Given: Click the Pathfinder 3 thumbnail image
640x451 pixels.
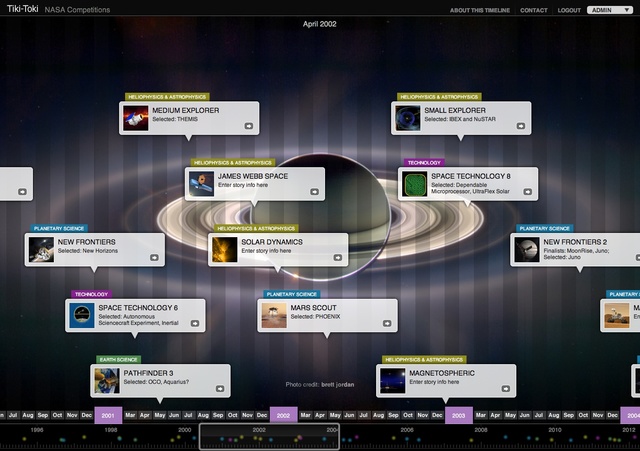Looking at the screenshot, I should (107, 381).
